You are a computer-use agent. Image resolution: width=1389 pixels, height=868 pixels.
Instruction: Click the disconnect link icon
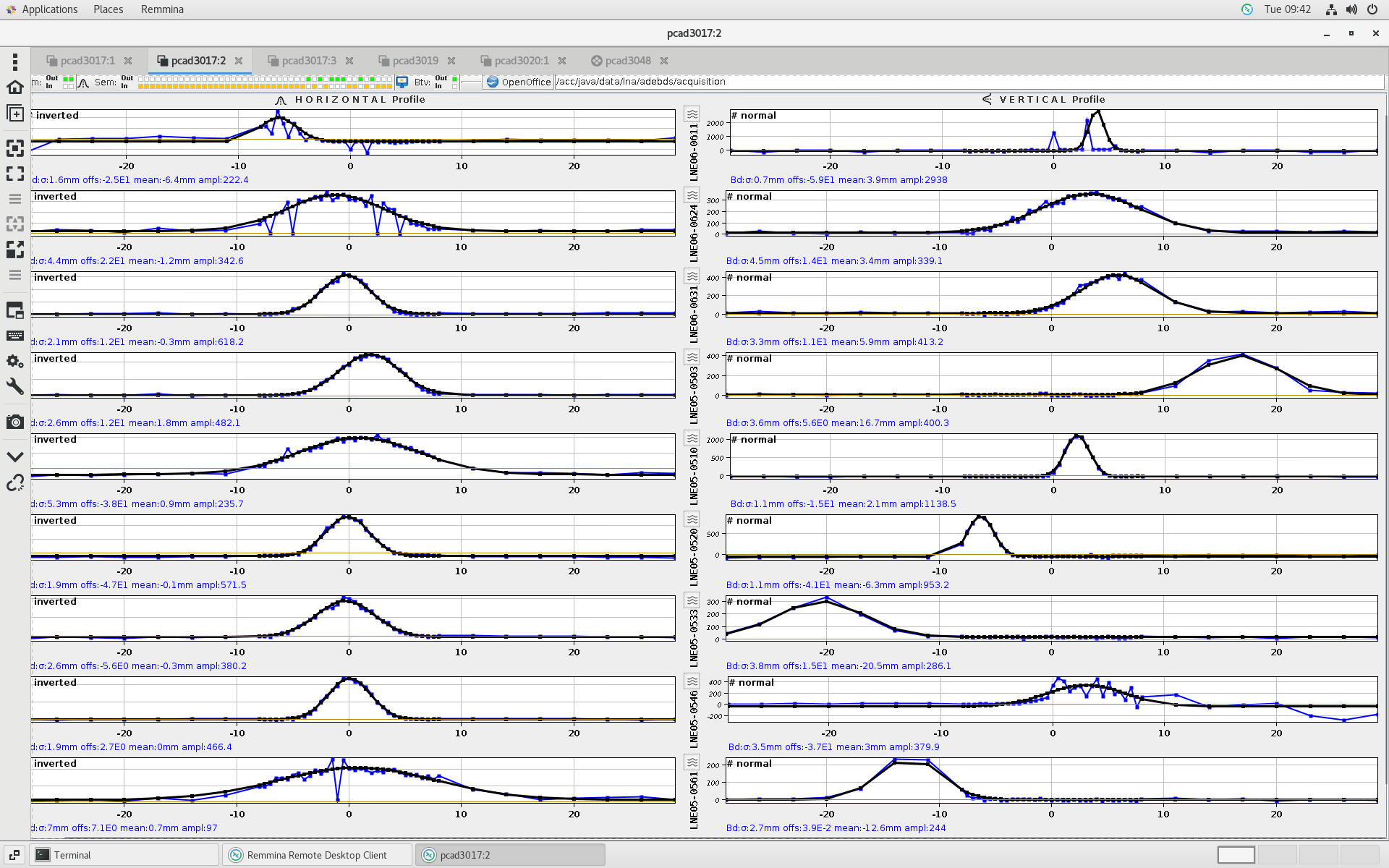point(14,482)
